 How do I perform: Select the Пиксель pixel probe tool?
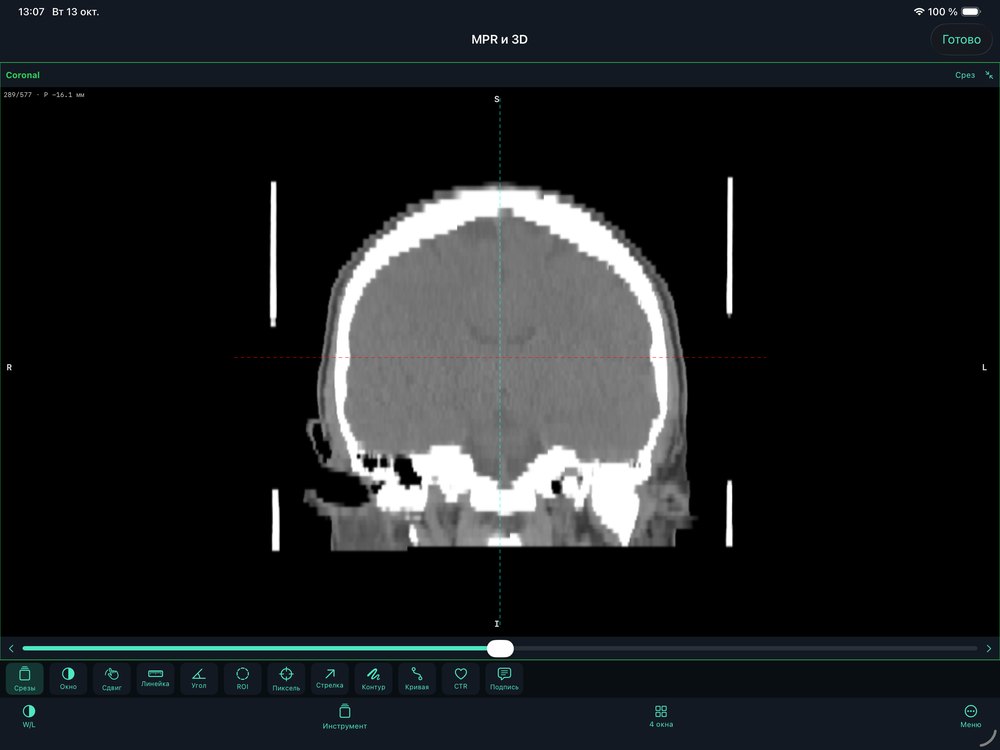pyautogui.click(x=286, y=678)
